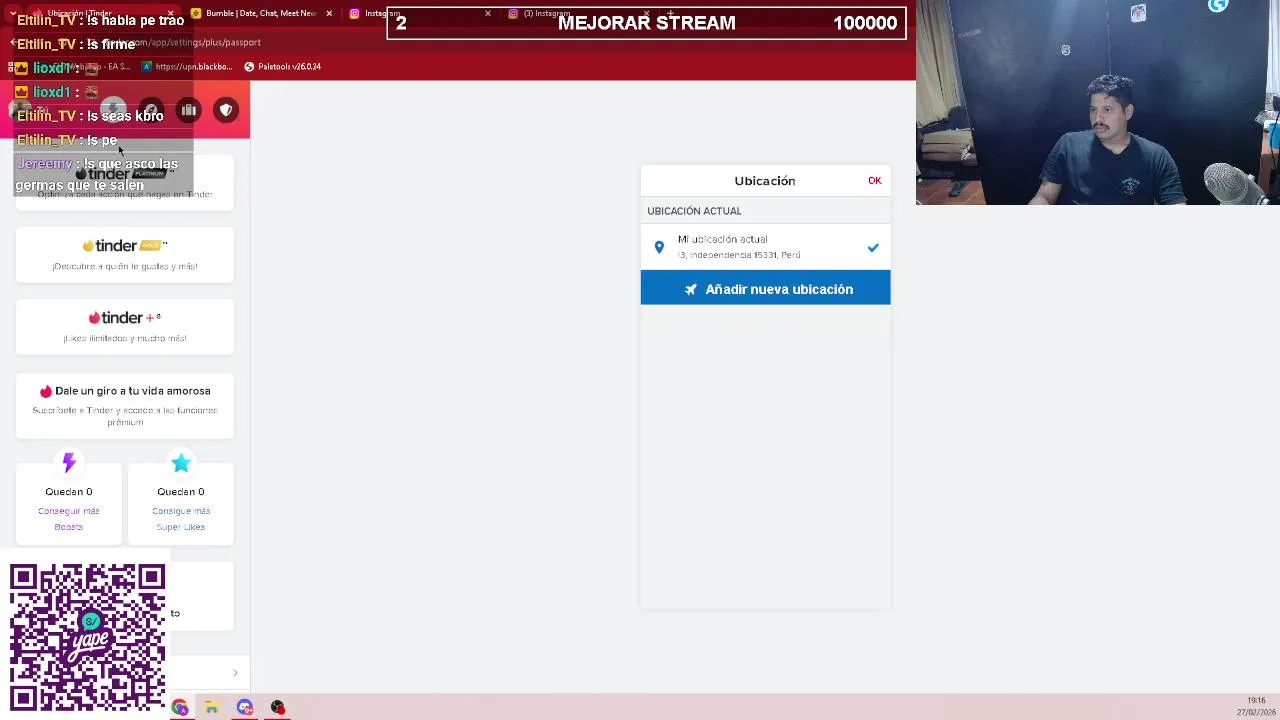1280x720 pixels.
Task: Switch to the first Instagram tab
Action: (420, 13)
